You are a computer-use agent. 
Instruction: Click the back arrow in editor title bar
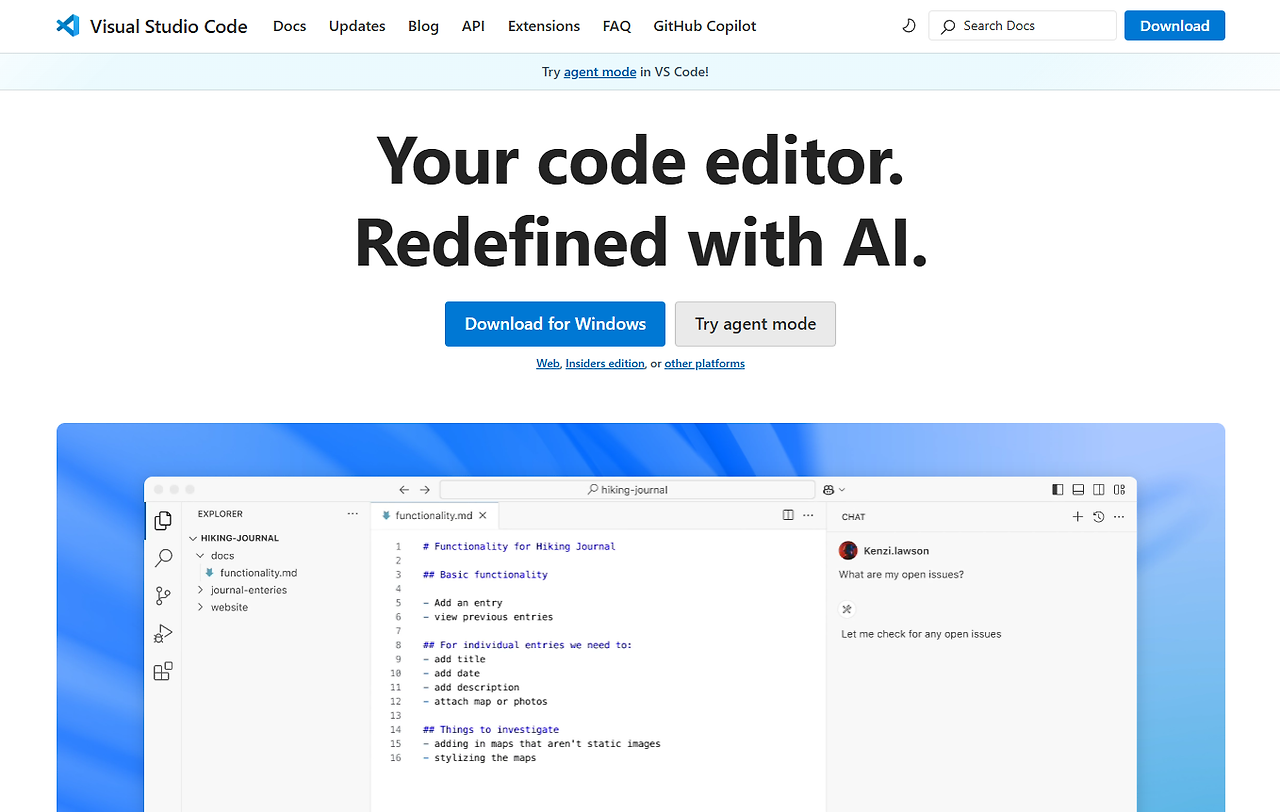click(404, 490)
